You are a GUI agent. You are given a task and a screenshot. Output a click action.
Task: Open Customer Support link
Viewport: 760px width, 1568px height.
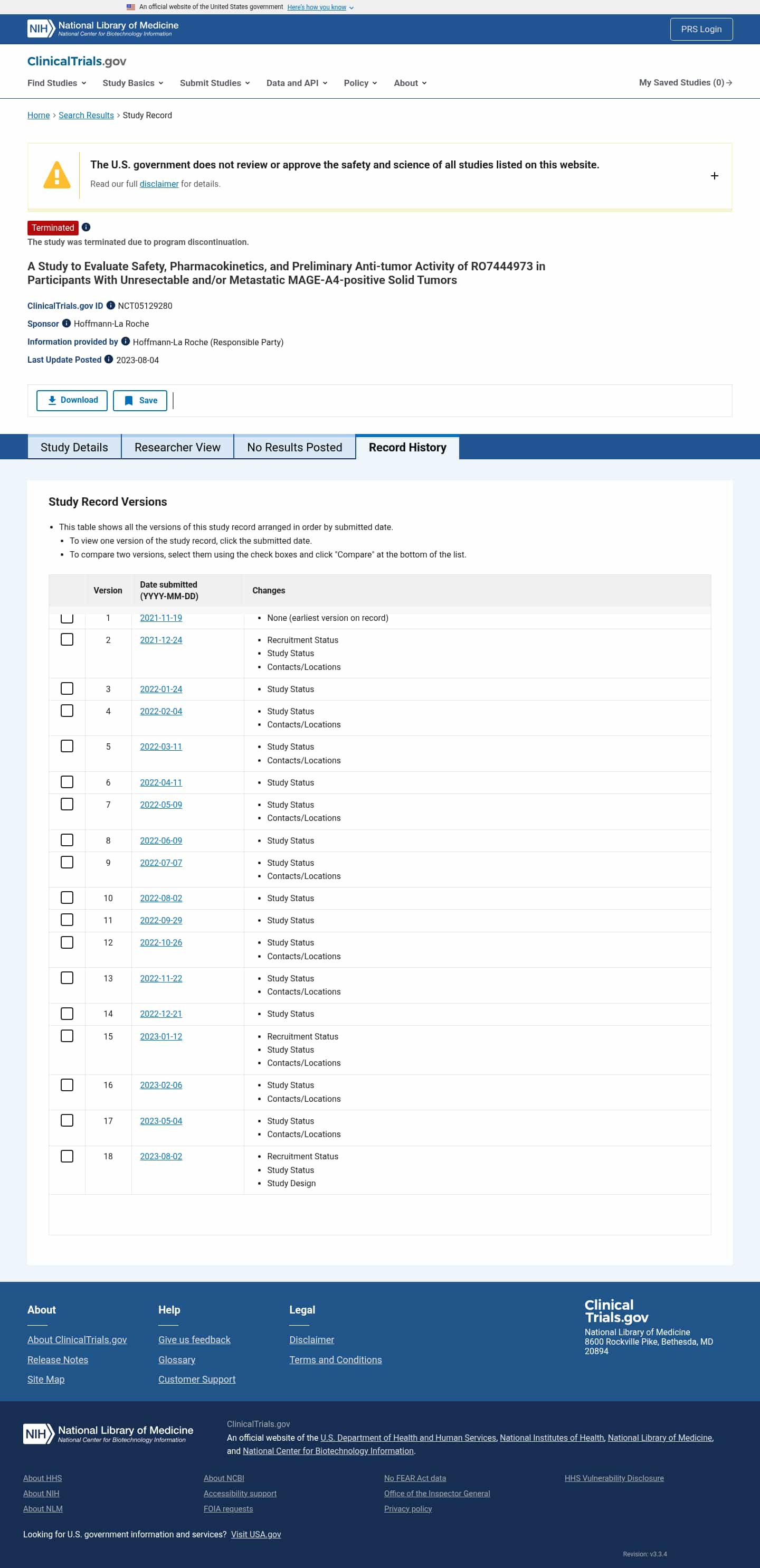[x=196, y=1378]
